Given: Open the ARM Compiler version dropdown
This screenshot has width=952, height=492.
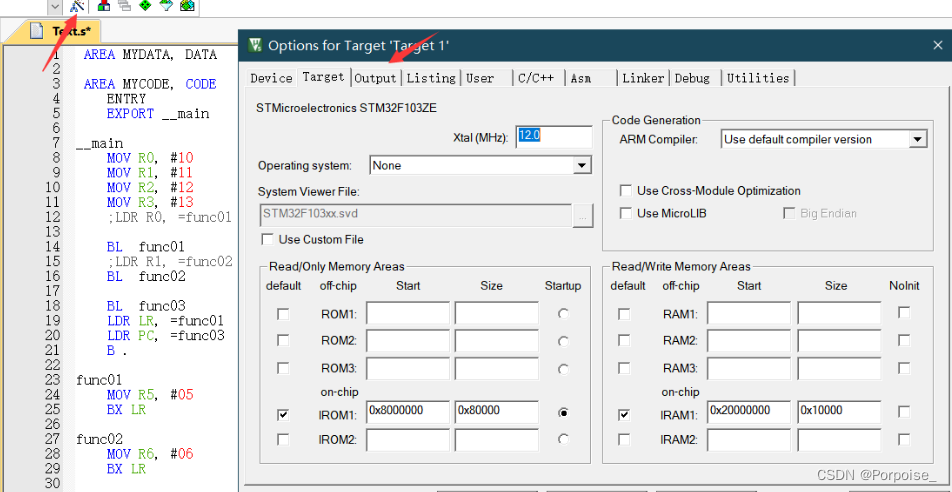Looking at the screenshot, I should pyautogui.click(x=917, y=139).
